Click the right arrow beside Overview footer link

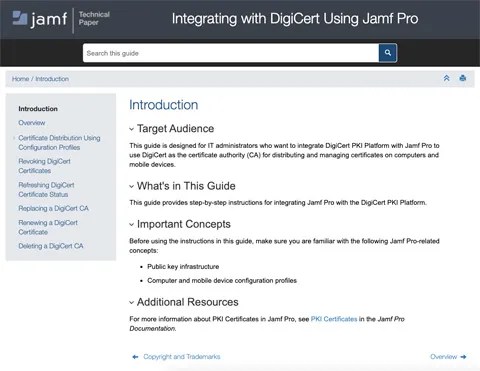tap(463, 357)
